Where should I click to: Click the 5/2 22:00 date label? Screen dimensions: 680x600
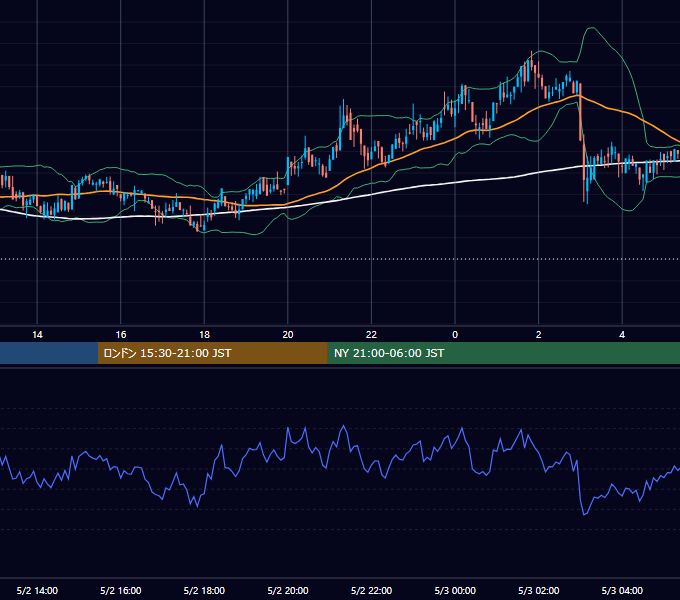(x=371, y=590)
